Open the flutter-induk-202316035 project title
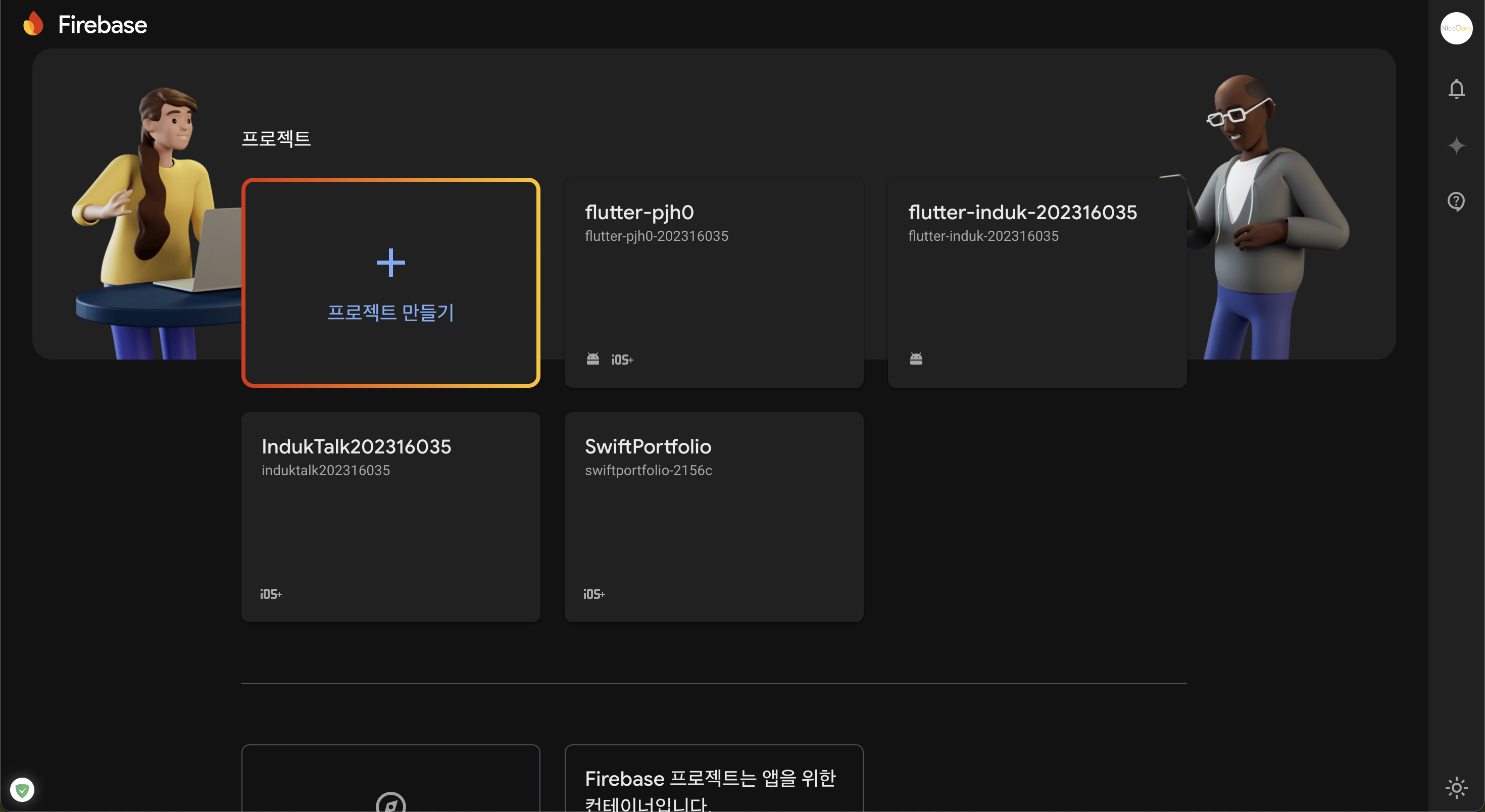Image resolution: width=1485 pixels, height=812 pixels. point(1022,212)
